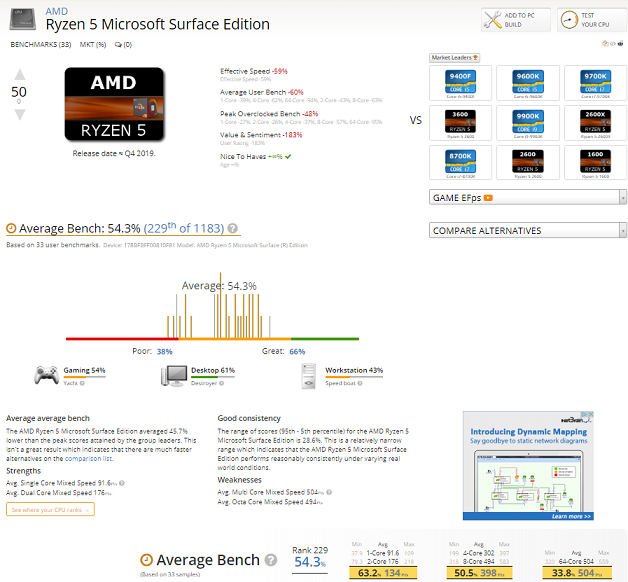Click the AMD brand link

tap(56, 11)
